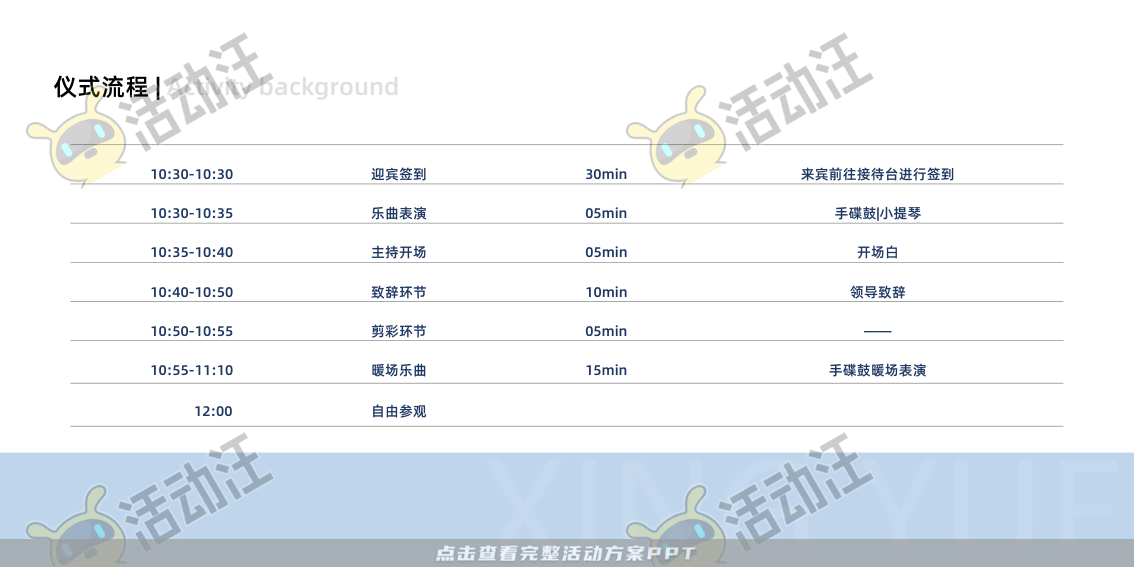The image size is (1134, 567).
Task: Click the 剪彩环节 cell
Action: tap(398, 331)
